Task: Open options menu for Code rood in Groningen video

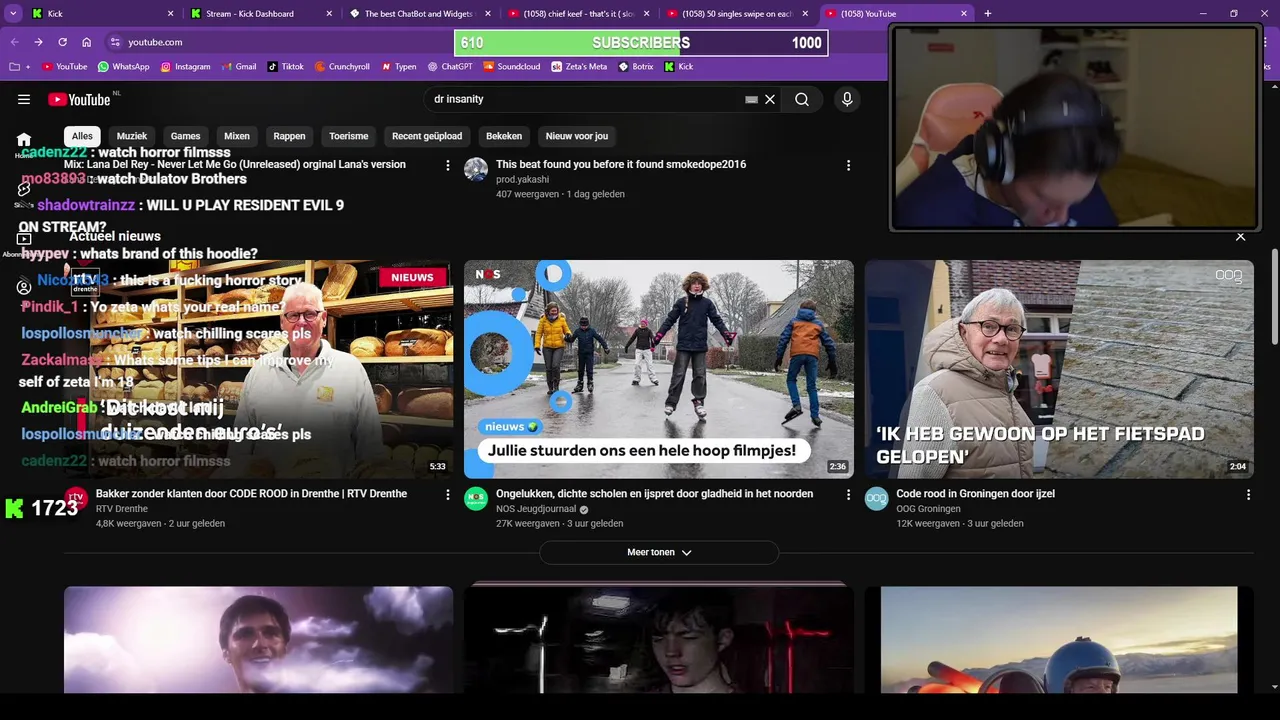Action: coord(1248,494)
